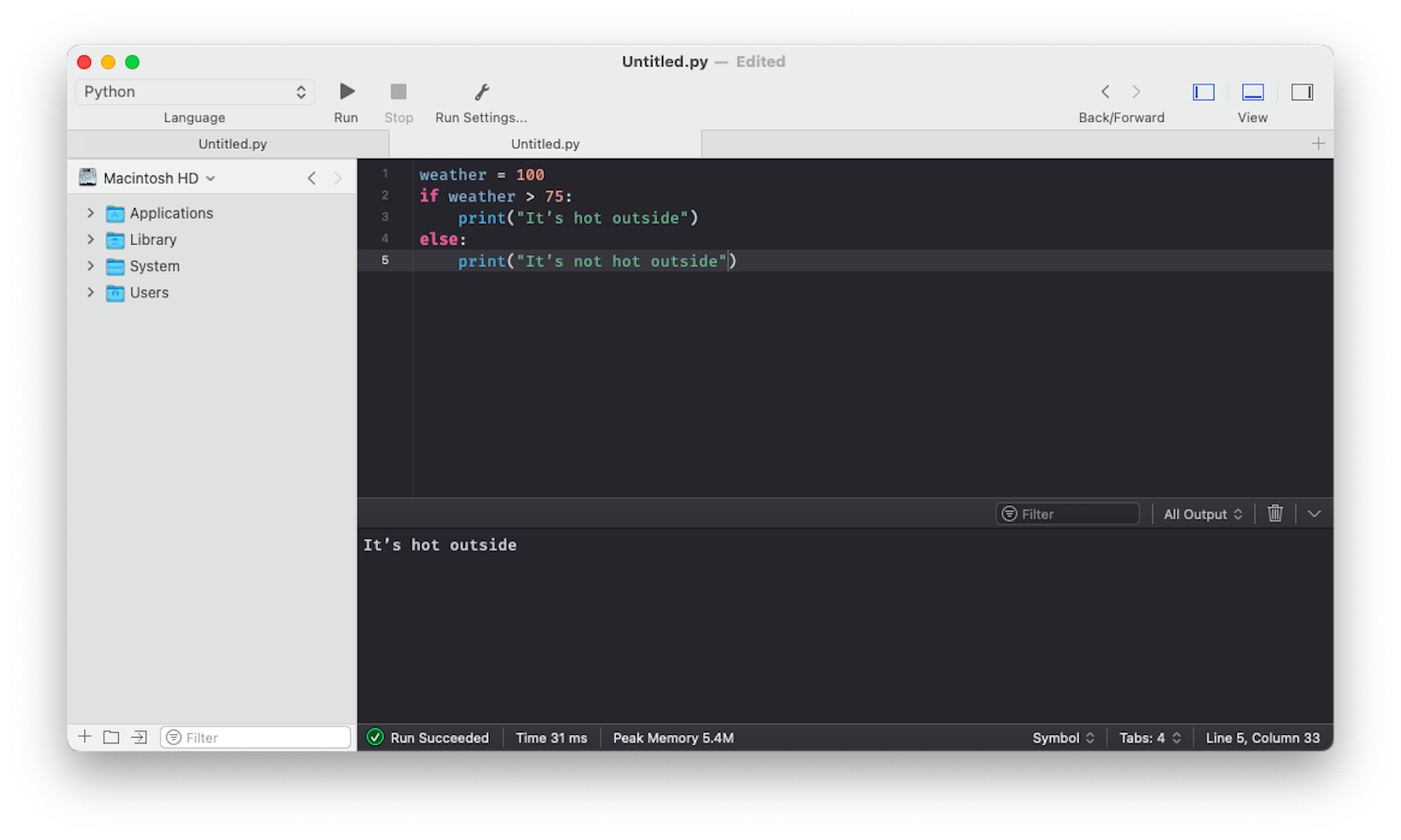Toggle the bottom console panel view icon
The image size is (1401, 840).
pos(1253,92)
